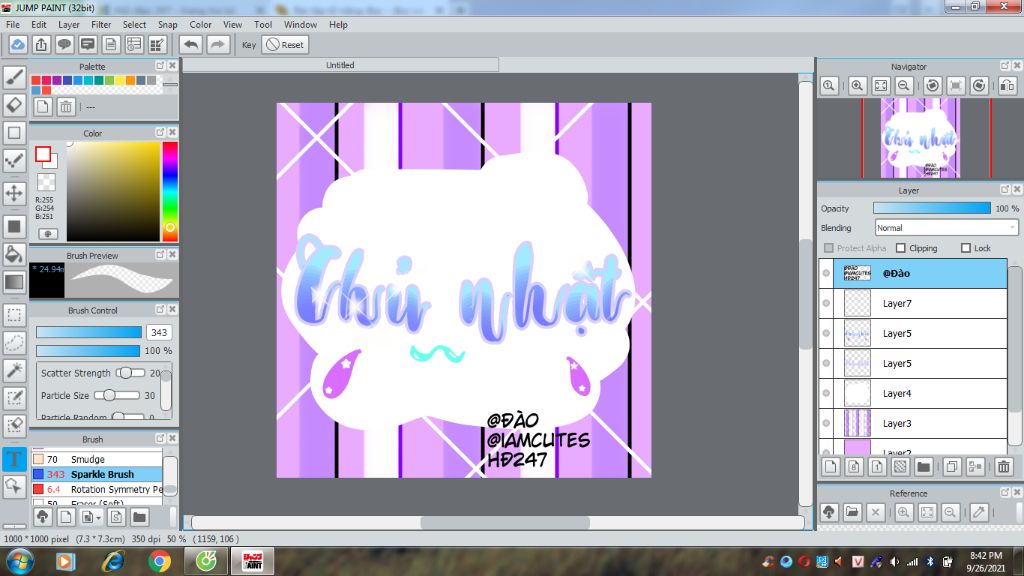Enable the Lock checkbox

point(966,248)
